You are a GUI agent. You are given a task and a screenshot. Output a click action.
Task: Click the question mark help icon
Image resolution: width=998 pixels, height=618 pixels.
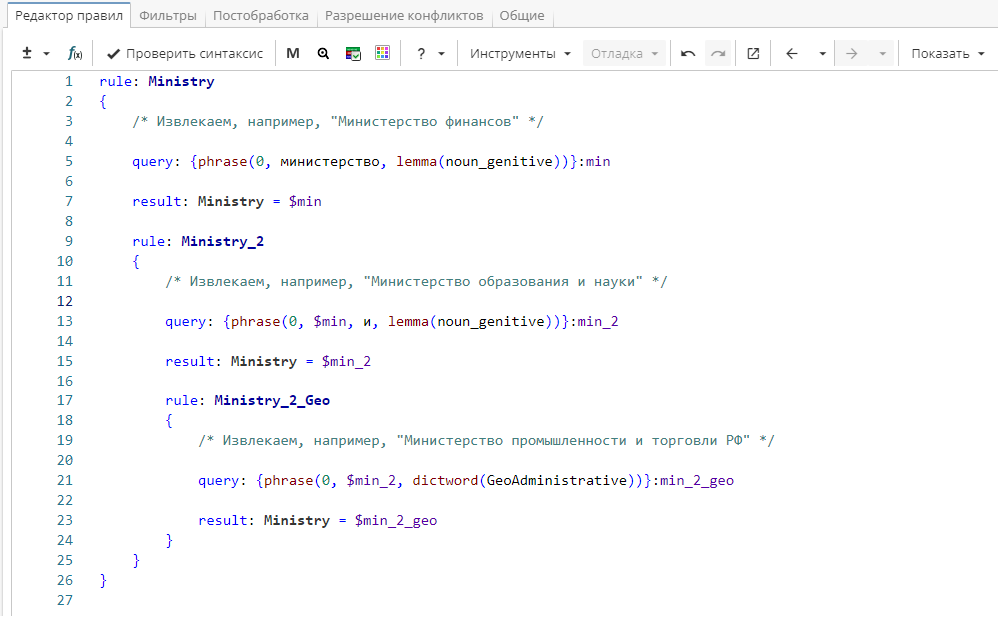(421, 53)
